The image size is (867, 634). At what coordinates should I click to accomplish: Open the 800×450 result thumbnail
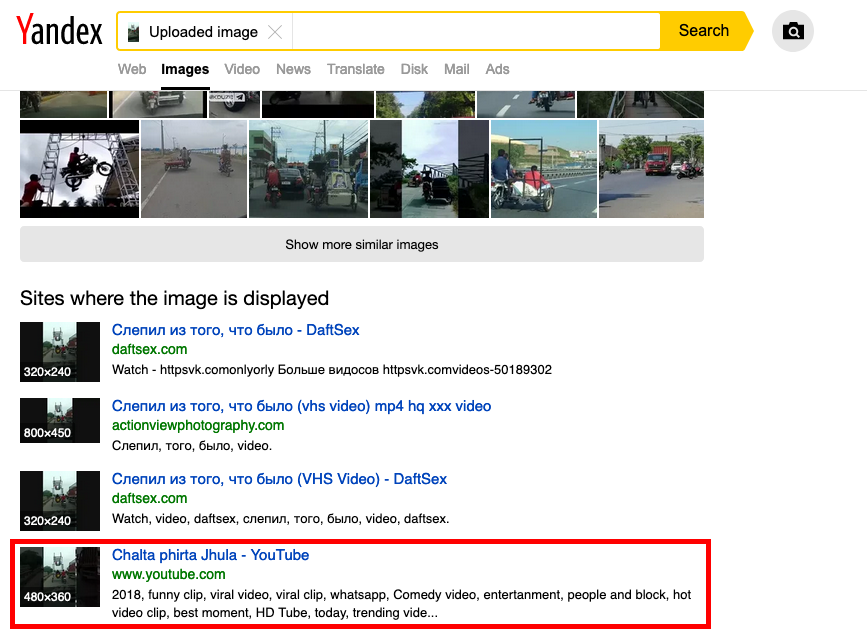coord(60,421)
